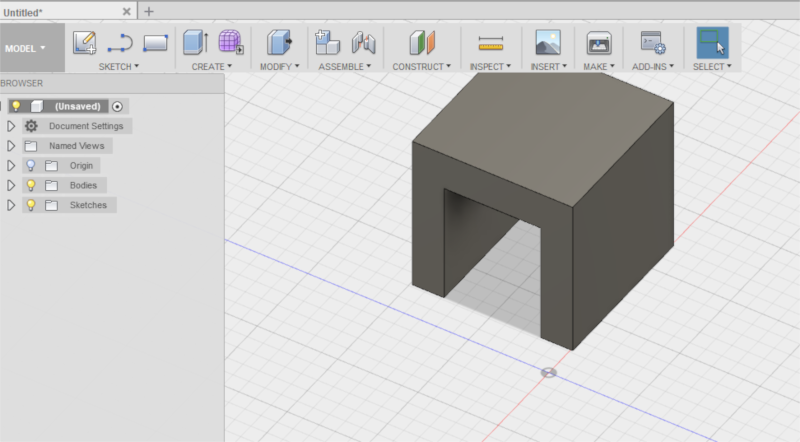
Task: Click the BROWSER panel header
Action: (112, 83)
